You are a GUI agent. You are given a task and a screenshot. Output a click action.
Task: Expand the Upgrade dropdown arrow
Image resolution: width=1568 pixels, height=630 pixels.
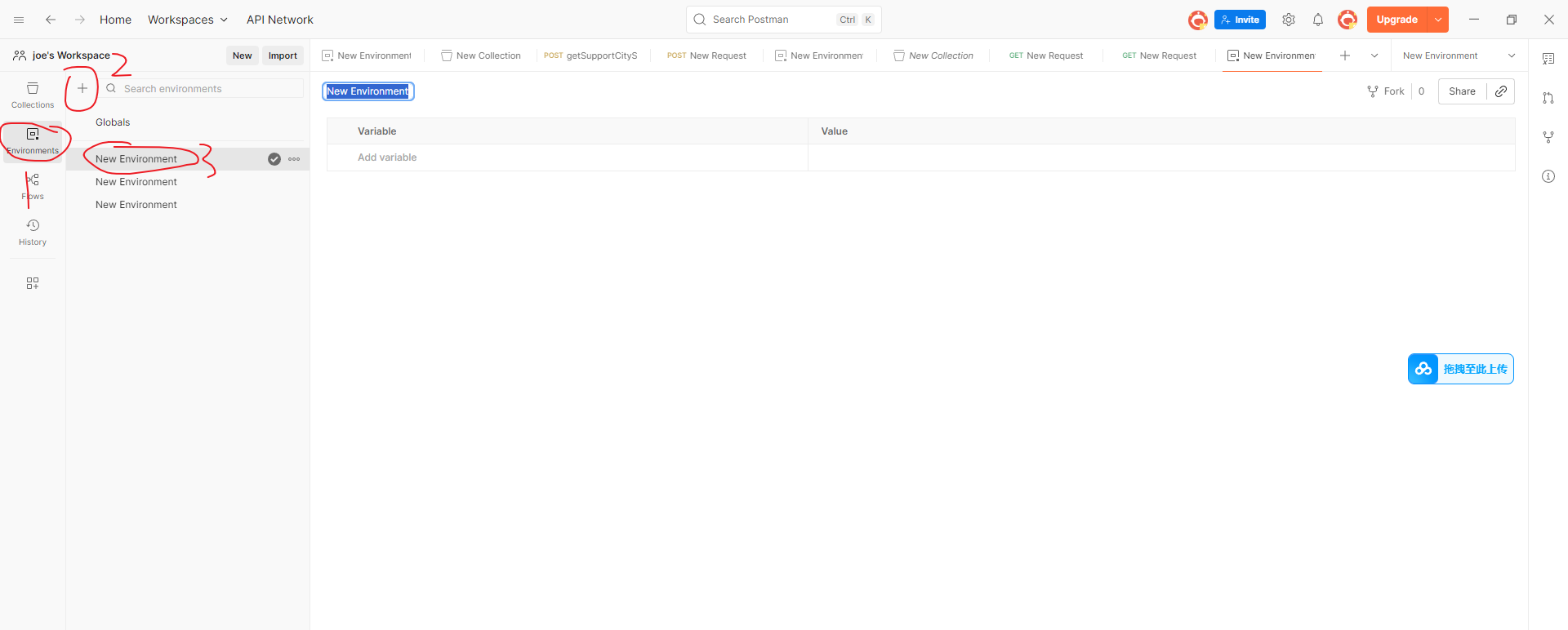coord(1438,20)
